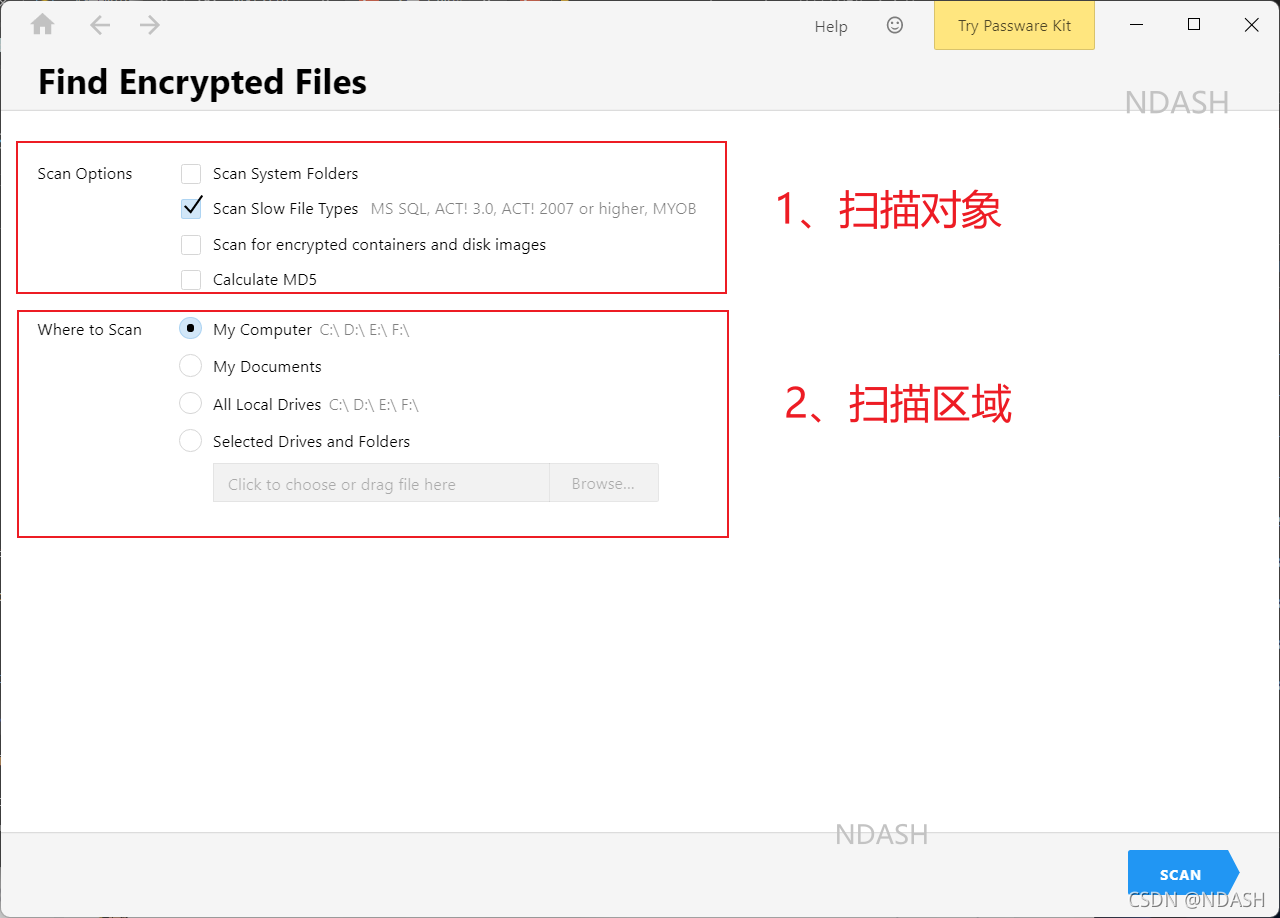
Task: Click the 'Where to Scan' label
Action: (90, 330)
